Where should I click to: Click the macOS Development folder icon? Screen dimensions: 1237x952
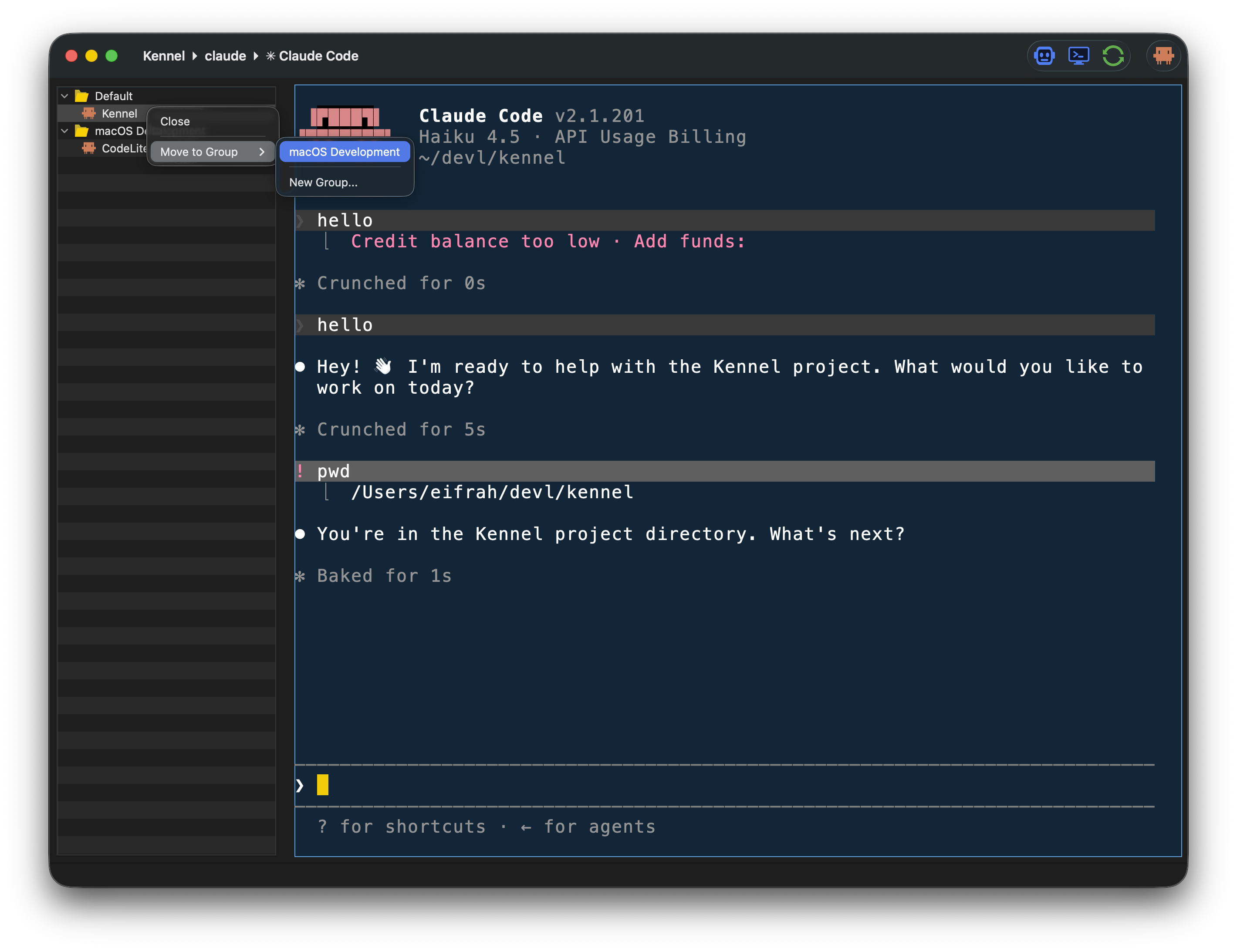point(81,131)
